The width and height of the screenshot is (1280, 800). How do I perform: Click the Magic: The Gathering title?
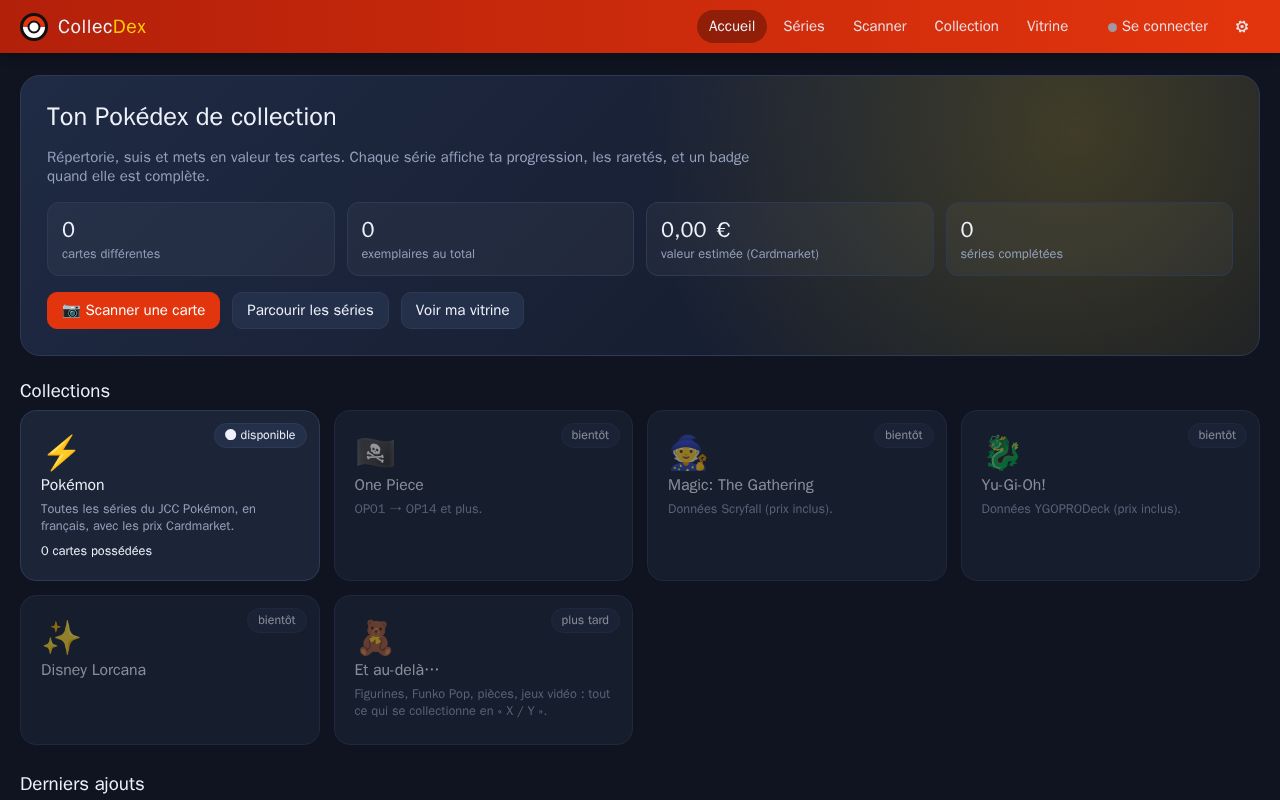point(741,485)
